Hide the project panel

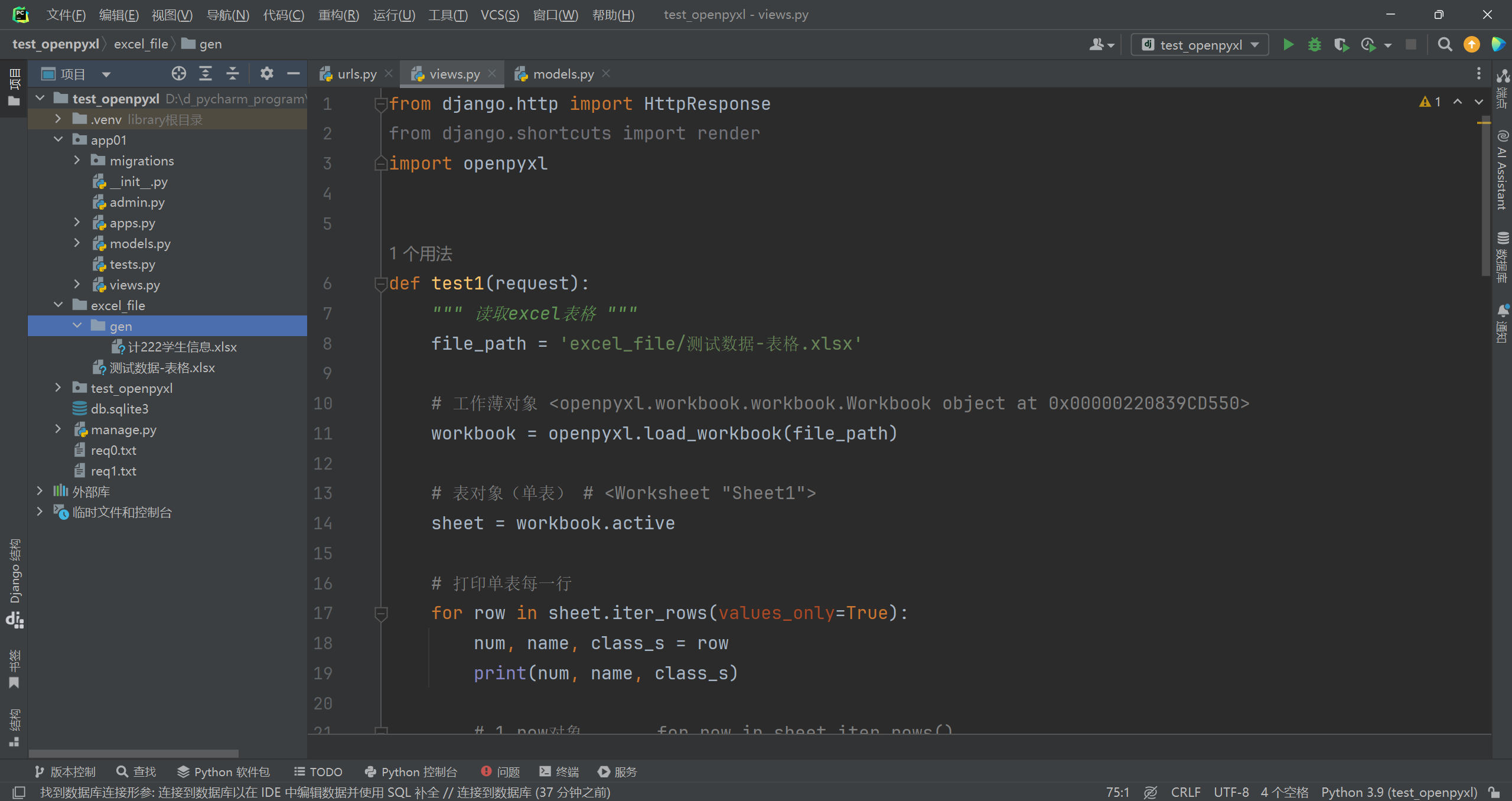tap(293, 73)
